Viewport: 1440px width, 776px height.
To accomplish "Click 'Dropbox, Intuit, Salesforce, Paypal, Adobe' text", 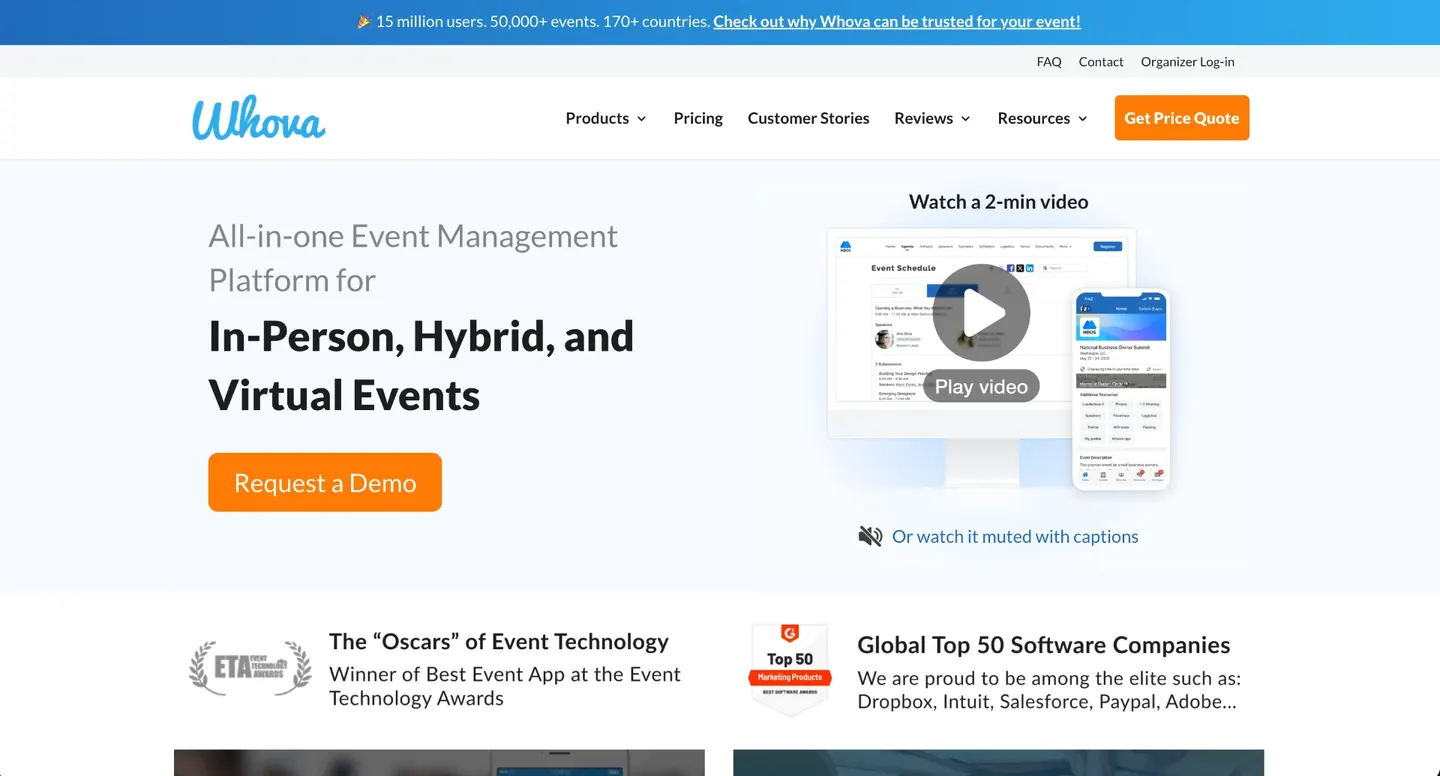I will [1047, 701].
